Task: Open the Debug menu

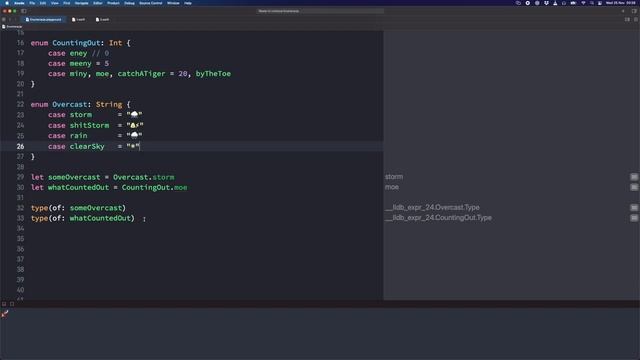Action: 129,3
